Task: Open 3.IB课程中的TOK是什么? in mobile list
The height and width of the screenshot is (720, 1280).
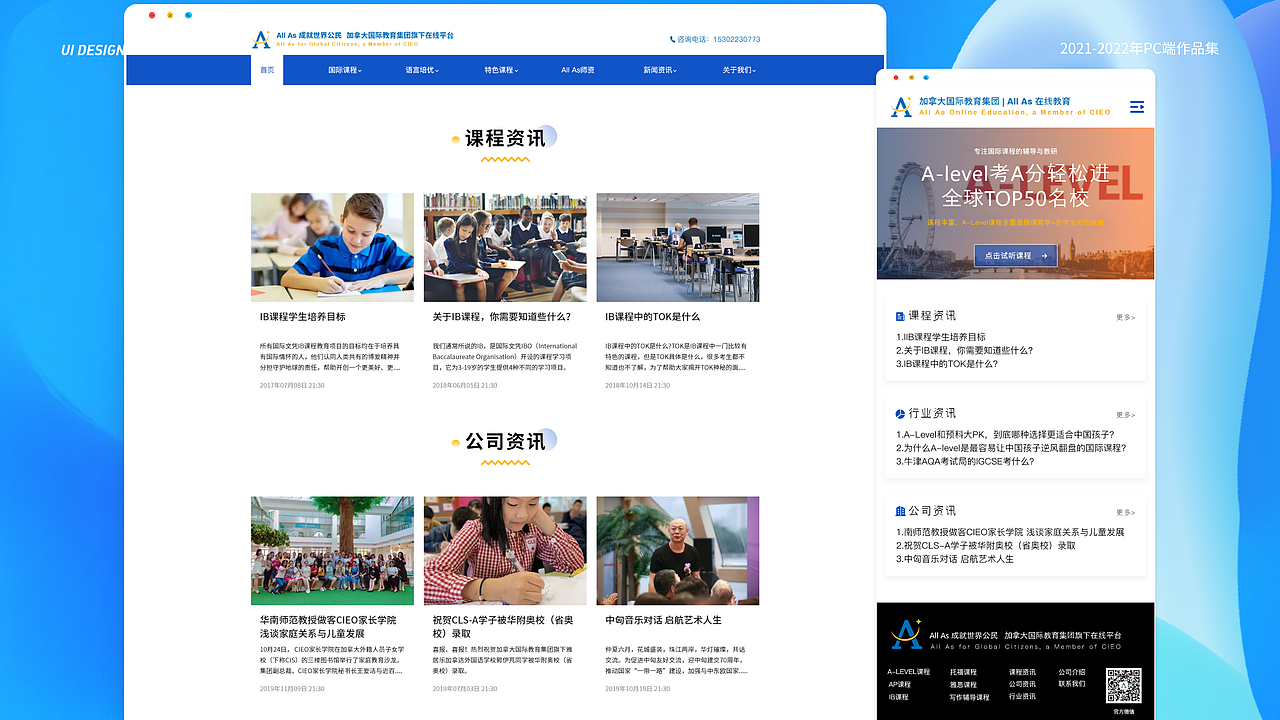Action: click(947, 364)
